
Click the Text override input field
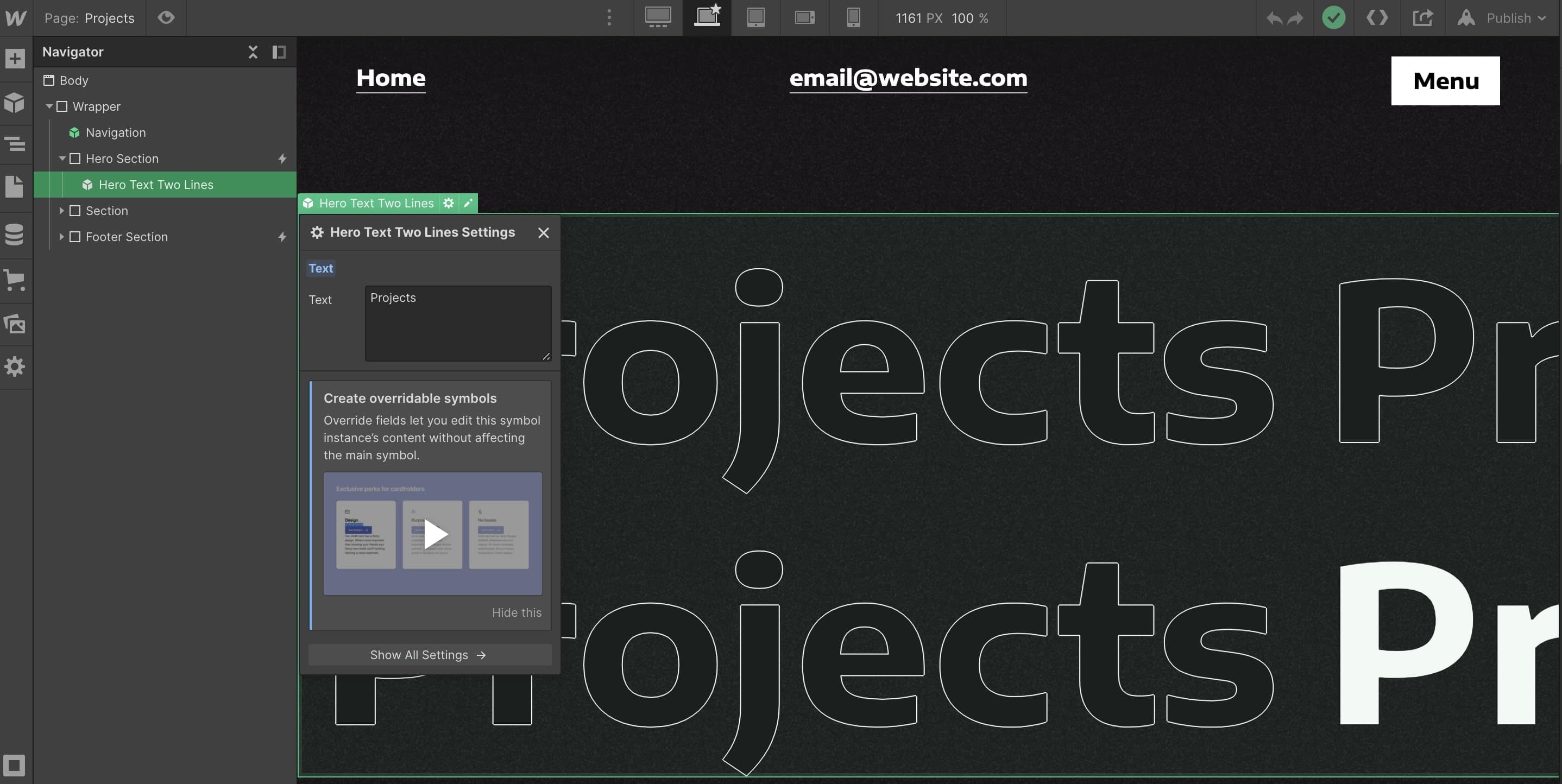click(457, 323)
